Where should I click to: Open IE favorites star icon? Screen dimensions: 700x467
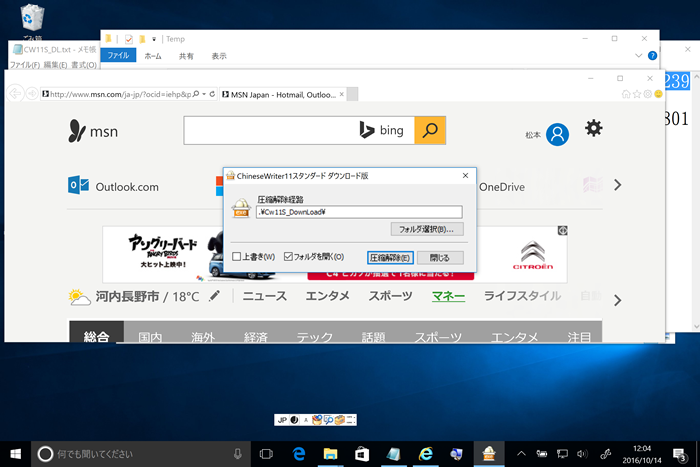pyautogui.click(x=637, y=94)
